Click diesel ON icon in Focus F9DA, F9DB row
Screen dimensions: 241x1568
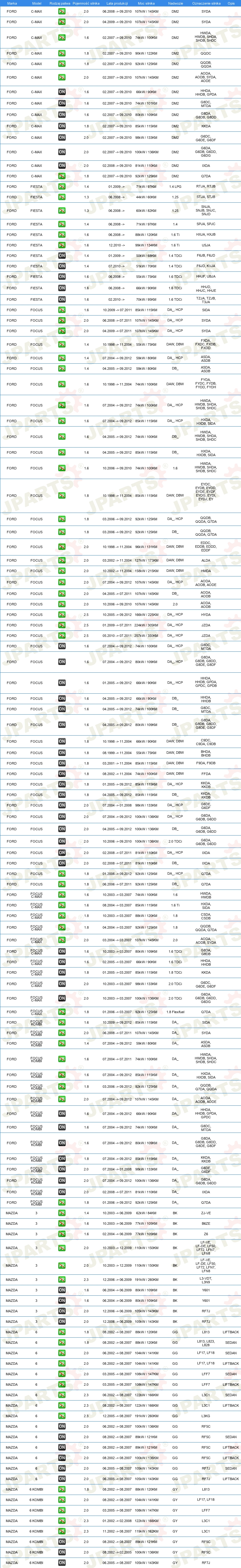(x=61, y=763)
